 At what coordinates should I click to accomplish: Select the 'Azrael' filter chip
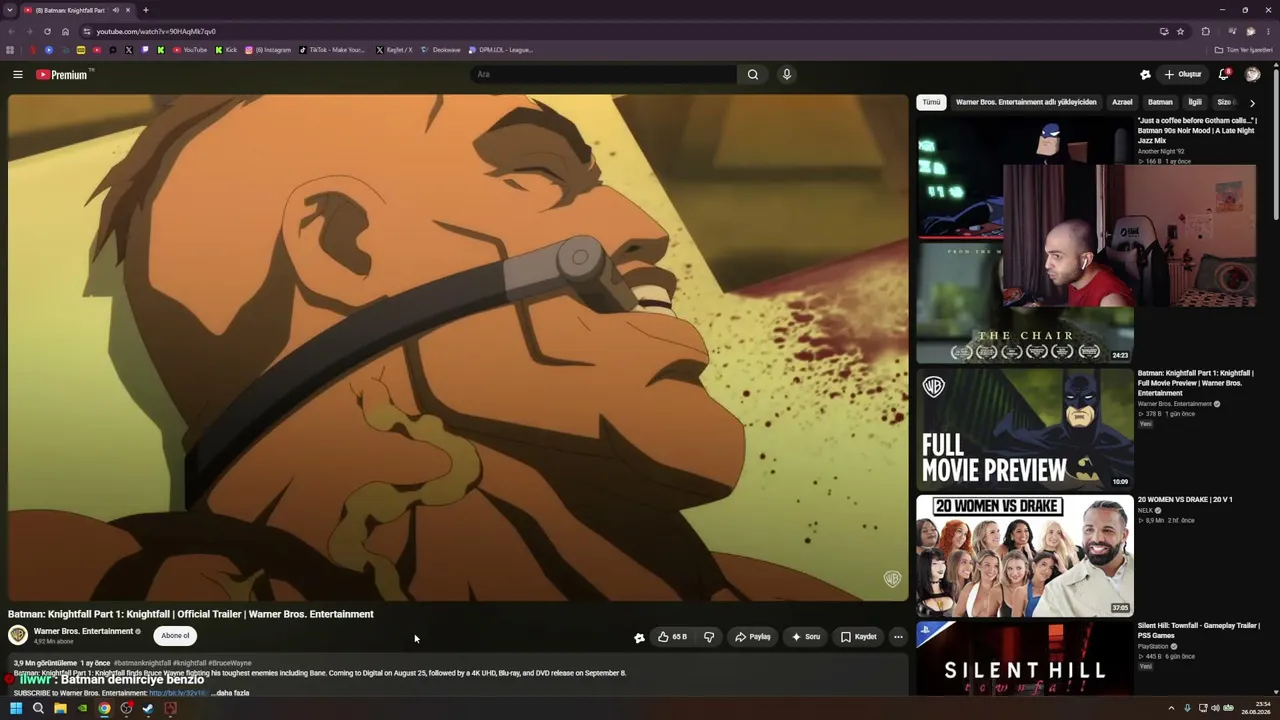point(1122,102)
